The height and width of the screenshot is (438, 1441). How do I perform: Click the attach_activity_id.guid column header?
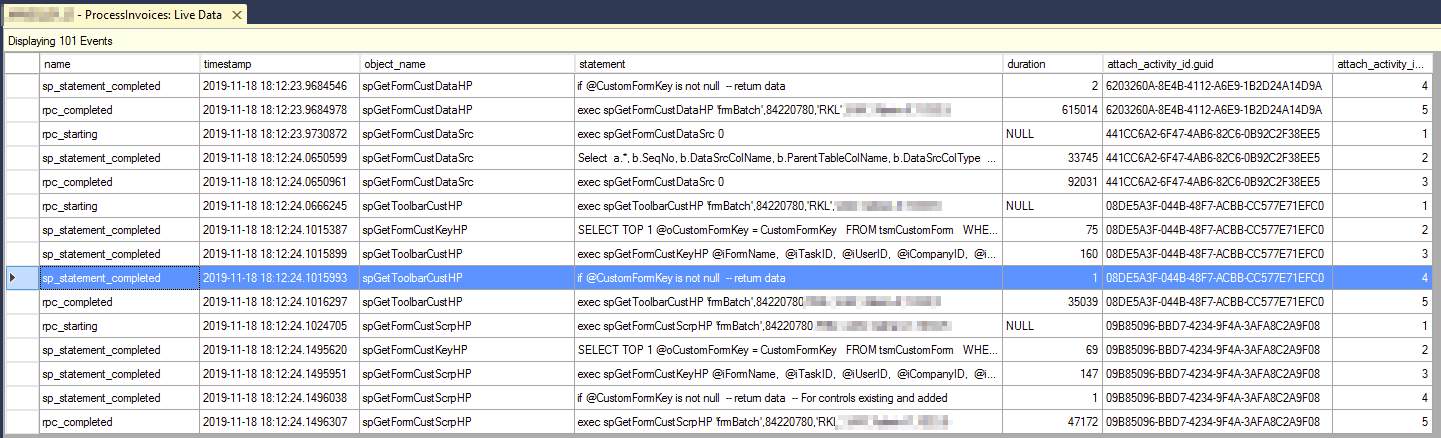click(1217, 63)
